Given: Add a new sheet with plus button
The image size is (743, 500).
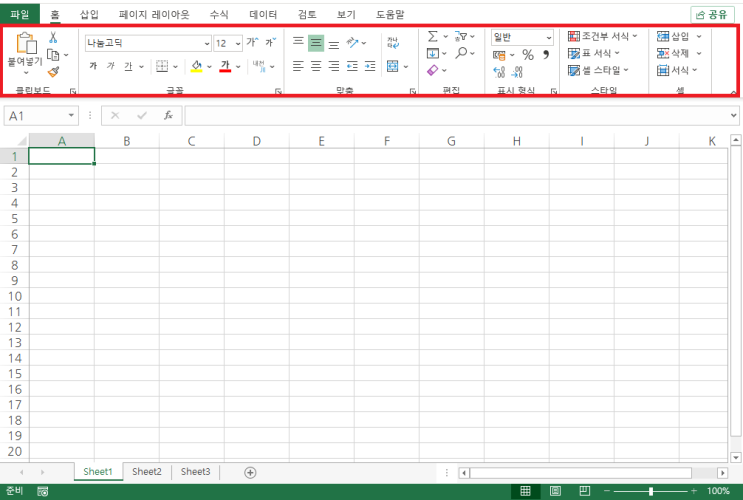Looking at the screenshot, I should coord(250,472).
